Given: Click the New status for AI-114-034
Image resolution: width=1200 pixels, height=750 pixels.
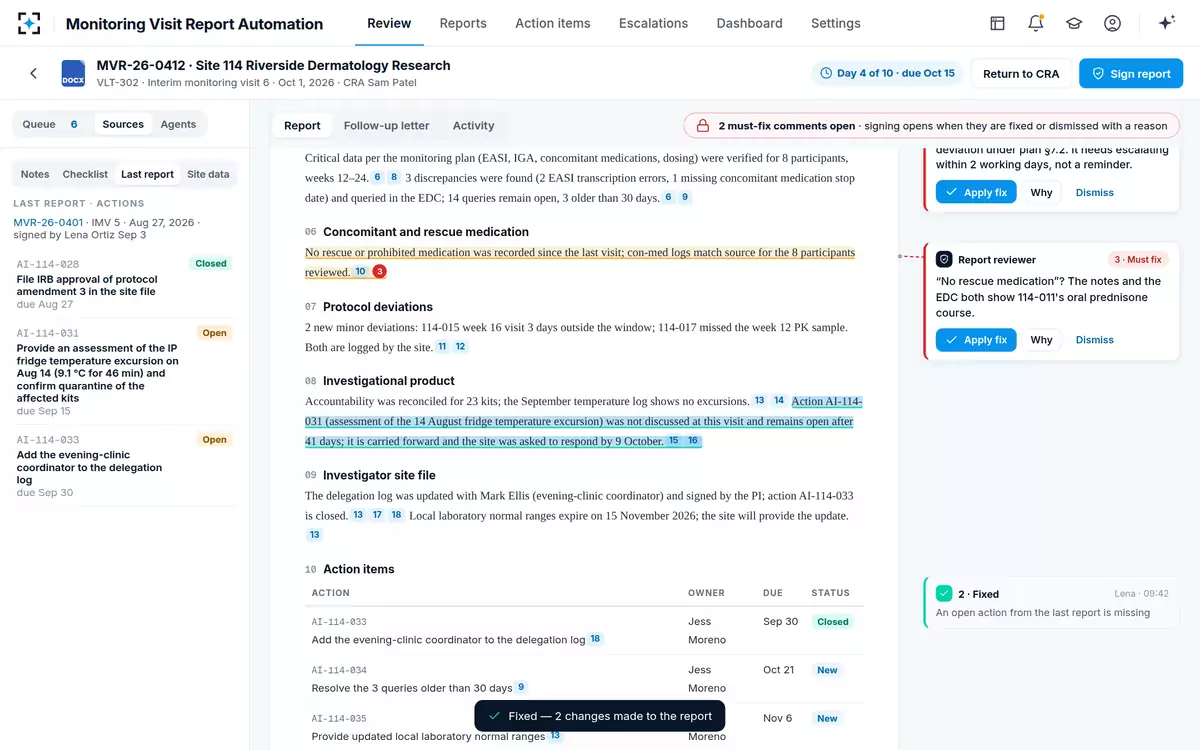Looking at the screenshot, I should [x=827, y=670].
